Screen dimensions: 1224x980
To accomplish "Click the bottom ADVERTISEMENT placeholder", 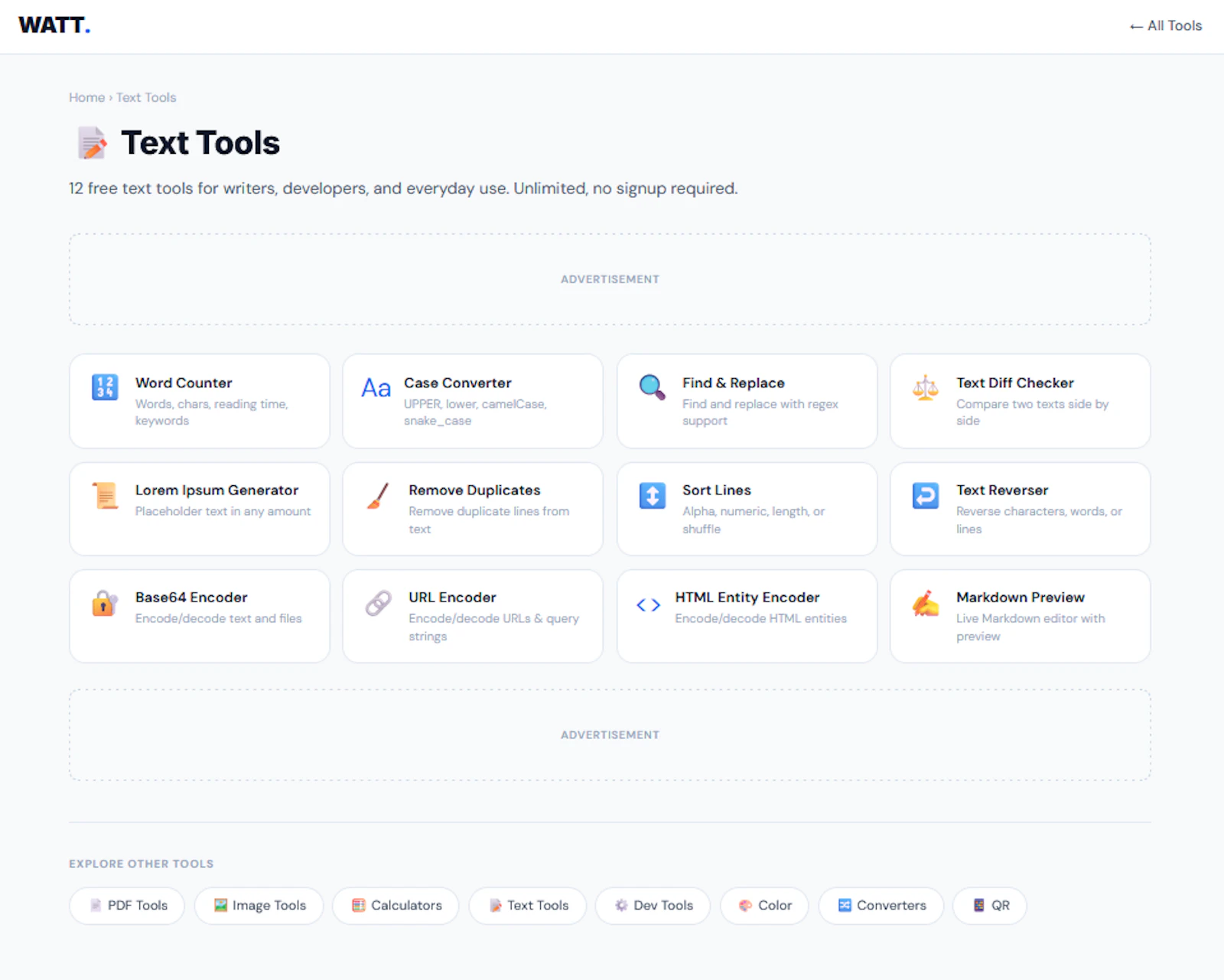I will (x=610, y=735).
